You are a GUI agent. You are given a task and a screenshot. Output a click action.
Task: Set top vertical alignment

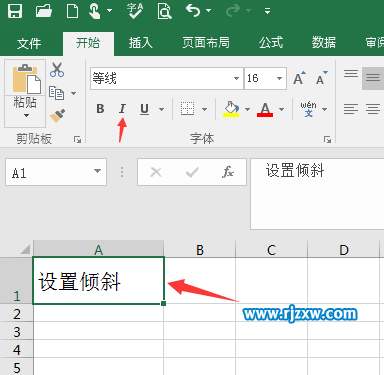[351, 74]
